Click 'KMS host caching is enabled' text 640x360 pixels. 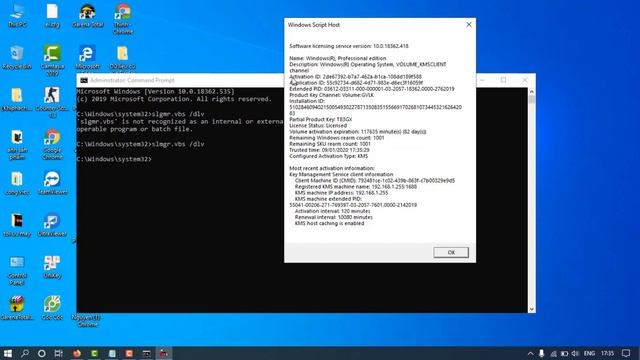pyautogui.click(x=329, y=224)
